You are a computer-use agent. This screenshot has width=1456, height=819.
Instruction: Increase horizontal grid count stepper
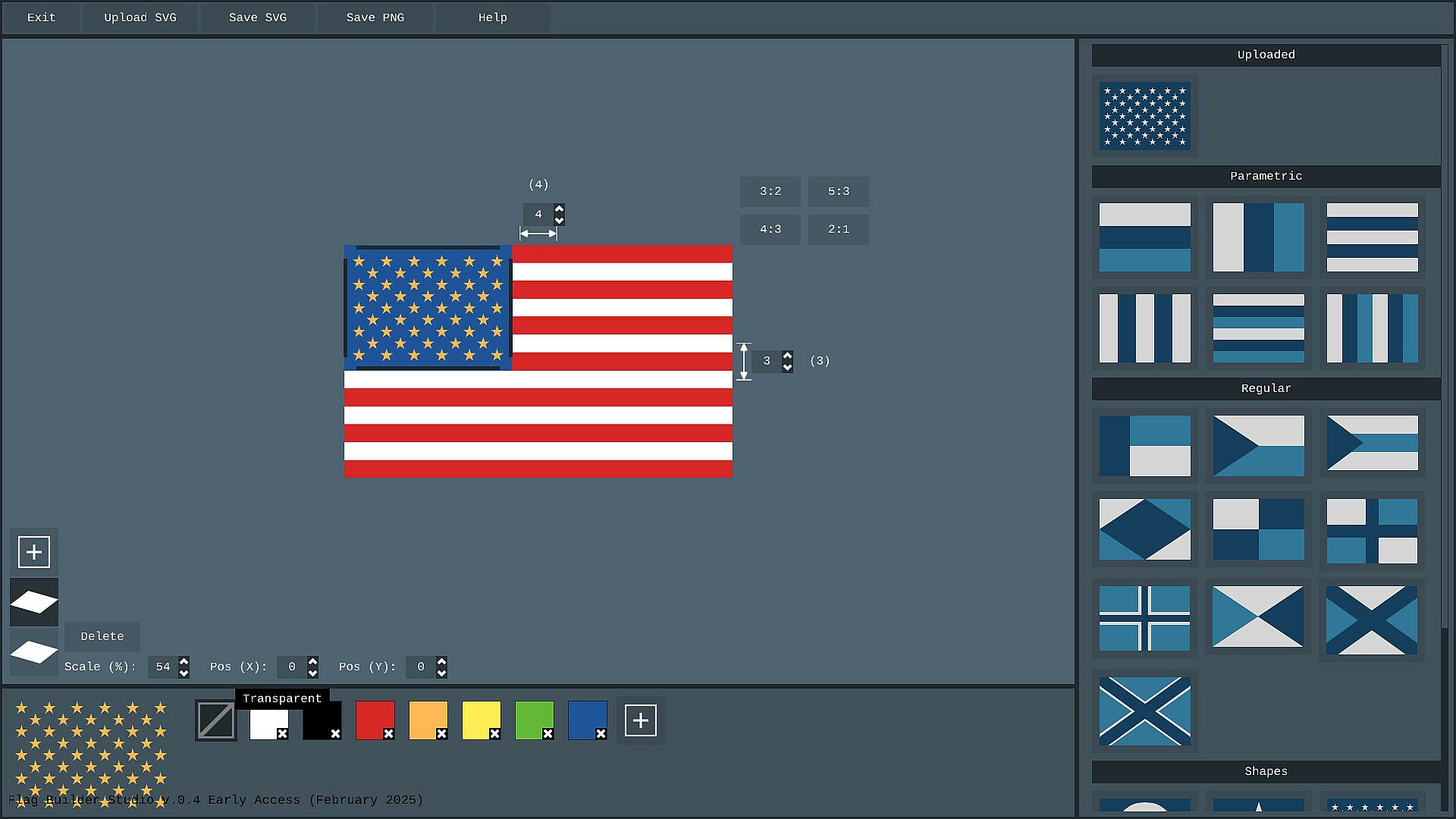(559, 209)
